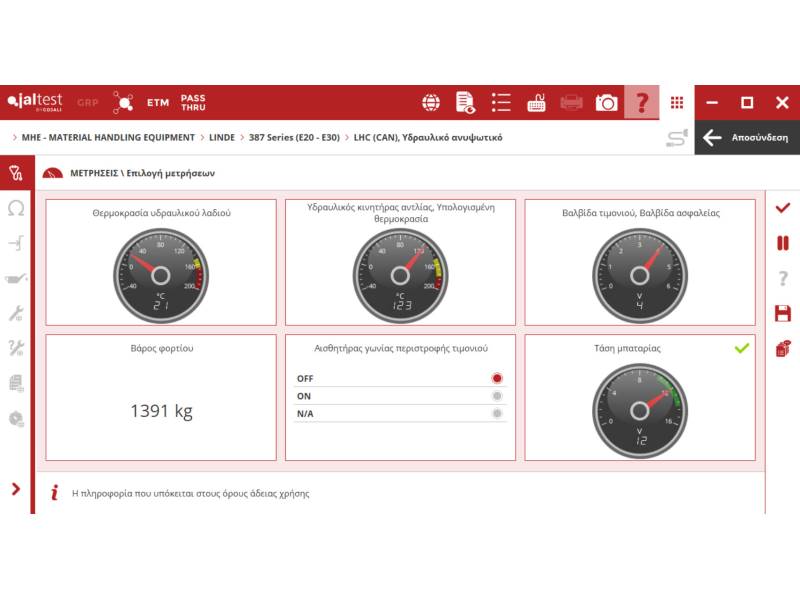Open the list view icon in toolbar
This screenshot has height=600, width=800.
tap(501, 102)
